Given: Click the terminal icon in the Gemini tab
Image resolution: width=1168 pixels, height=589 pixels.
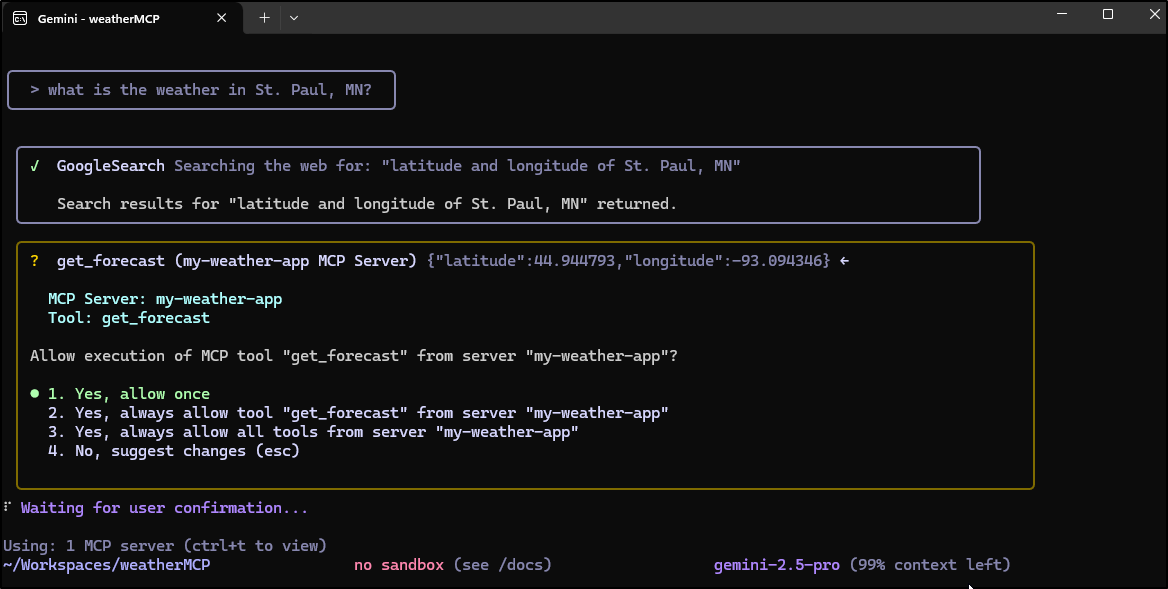Looking at the screenshot, I should click(x=20, y=19).
